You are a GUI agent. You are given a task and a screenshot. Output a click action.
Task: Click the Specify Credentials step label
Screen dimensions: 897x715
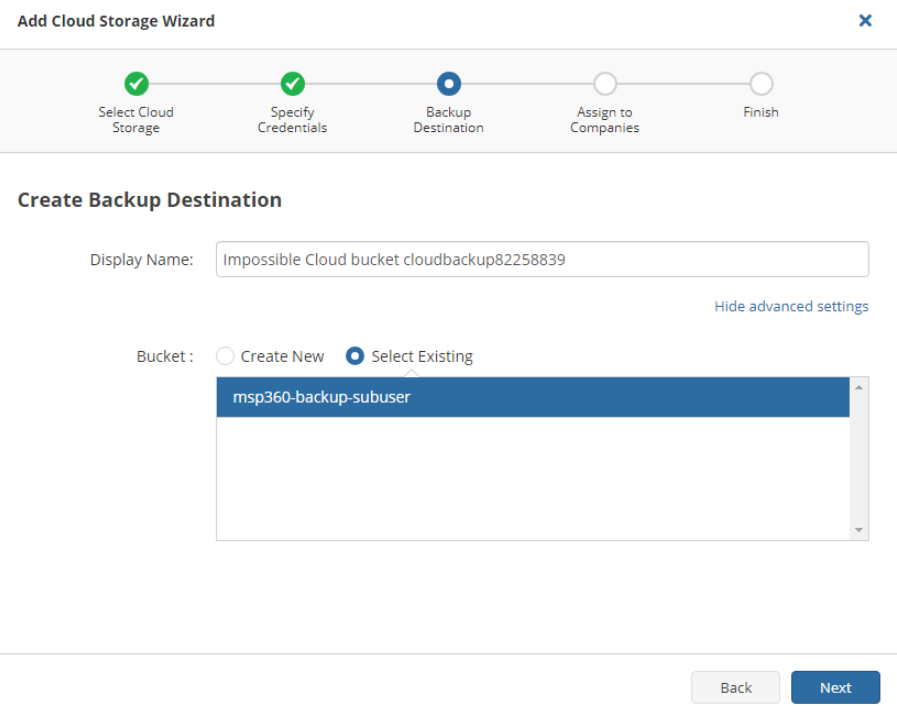pos(292,120)
